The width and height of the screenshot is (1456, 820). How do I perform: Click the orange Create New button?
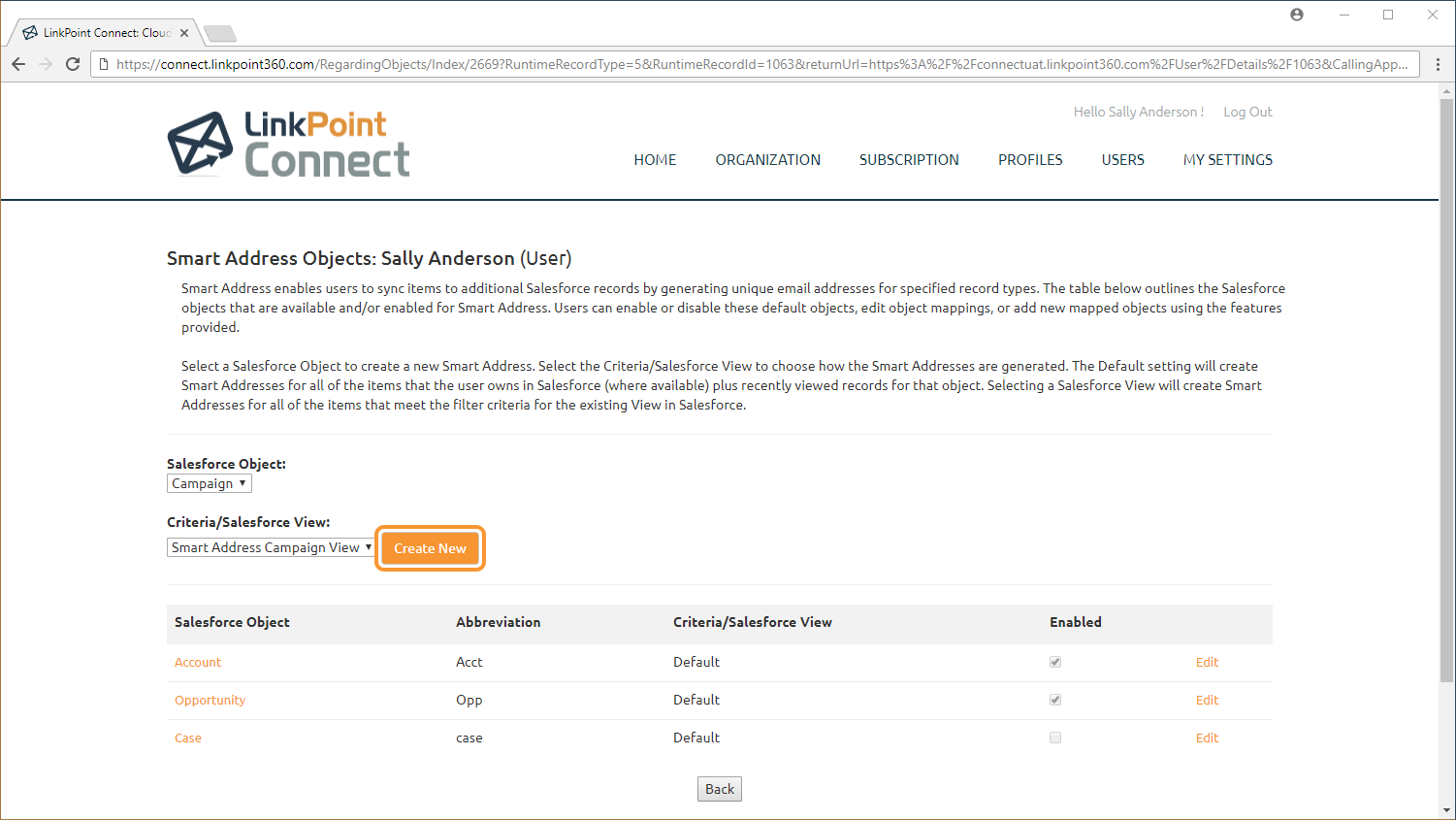tap(430, 548)
